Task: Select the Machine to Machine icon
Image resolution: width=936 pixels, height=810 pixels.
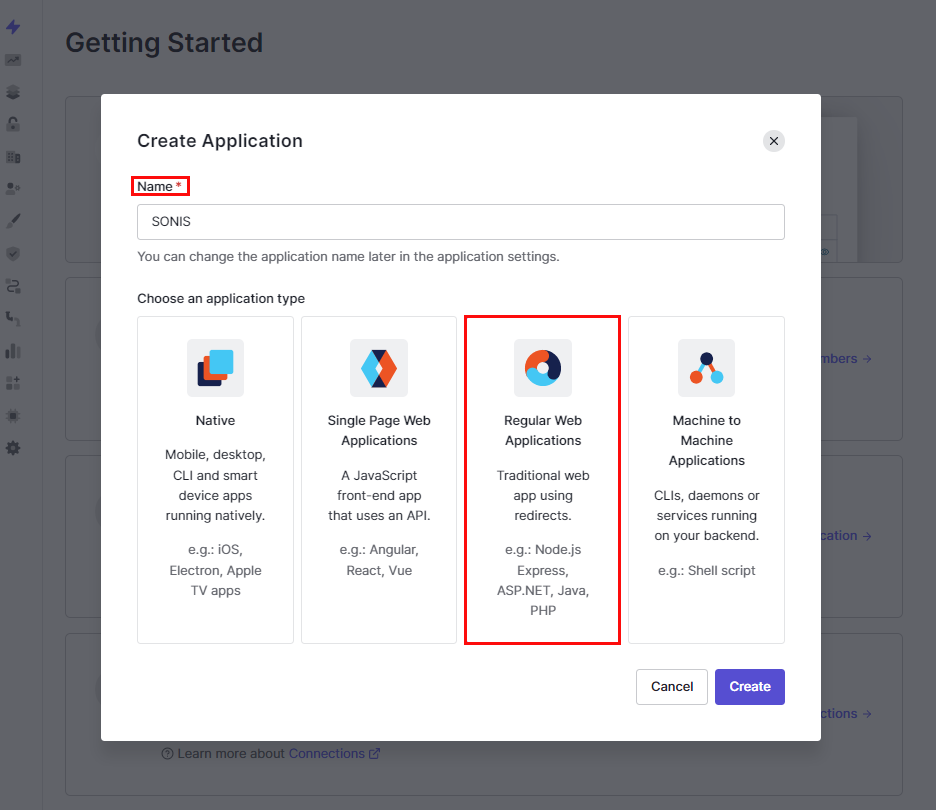Action: [x=706, y=368]
